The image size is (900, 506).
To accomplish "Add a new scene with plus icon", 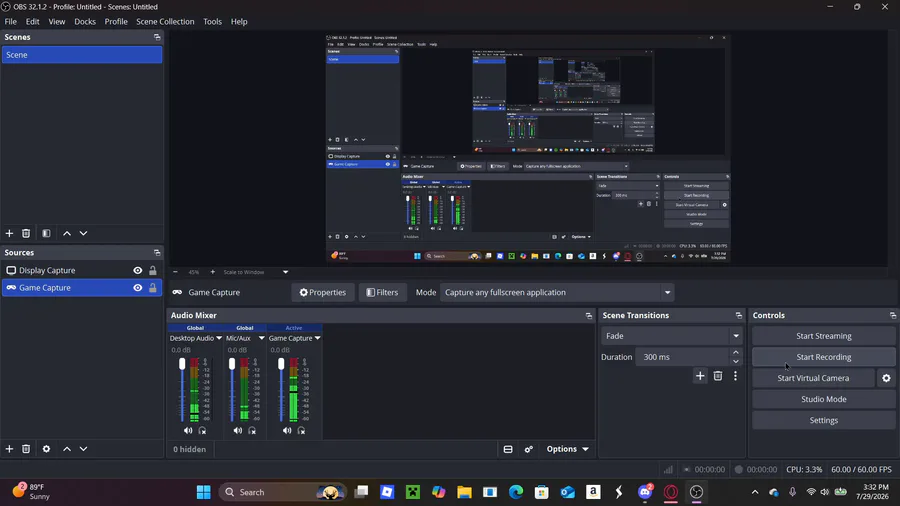I will [x=9, y=233].
